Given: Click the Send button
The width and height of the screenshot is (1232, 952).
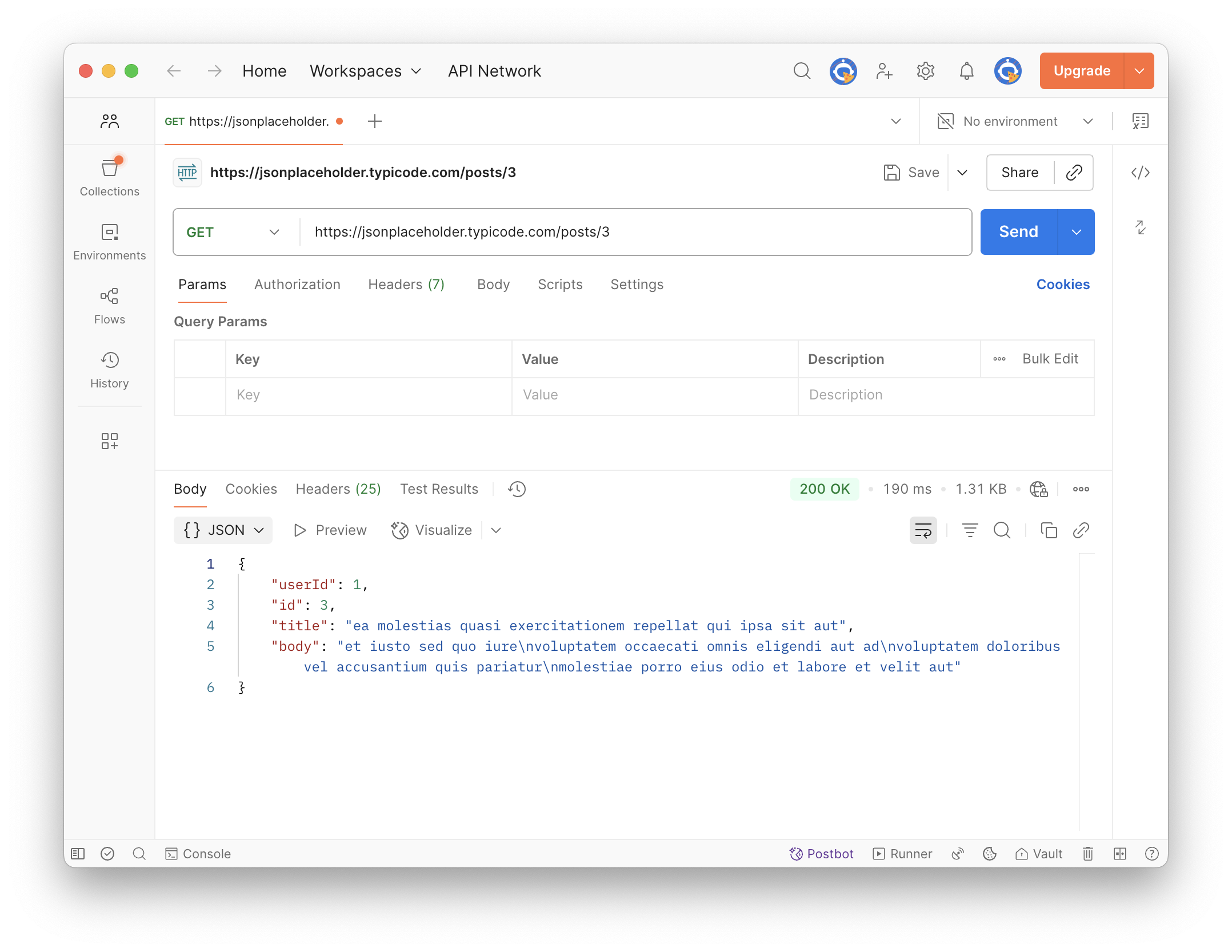Looking at the screenshot, I should pyautogui.click(x=1018, y=232).
